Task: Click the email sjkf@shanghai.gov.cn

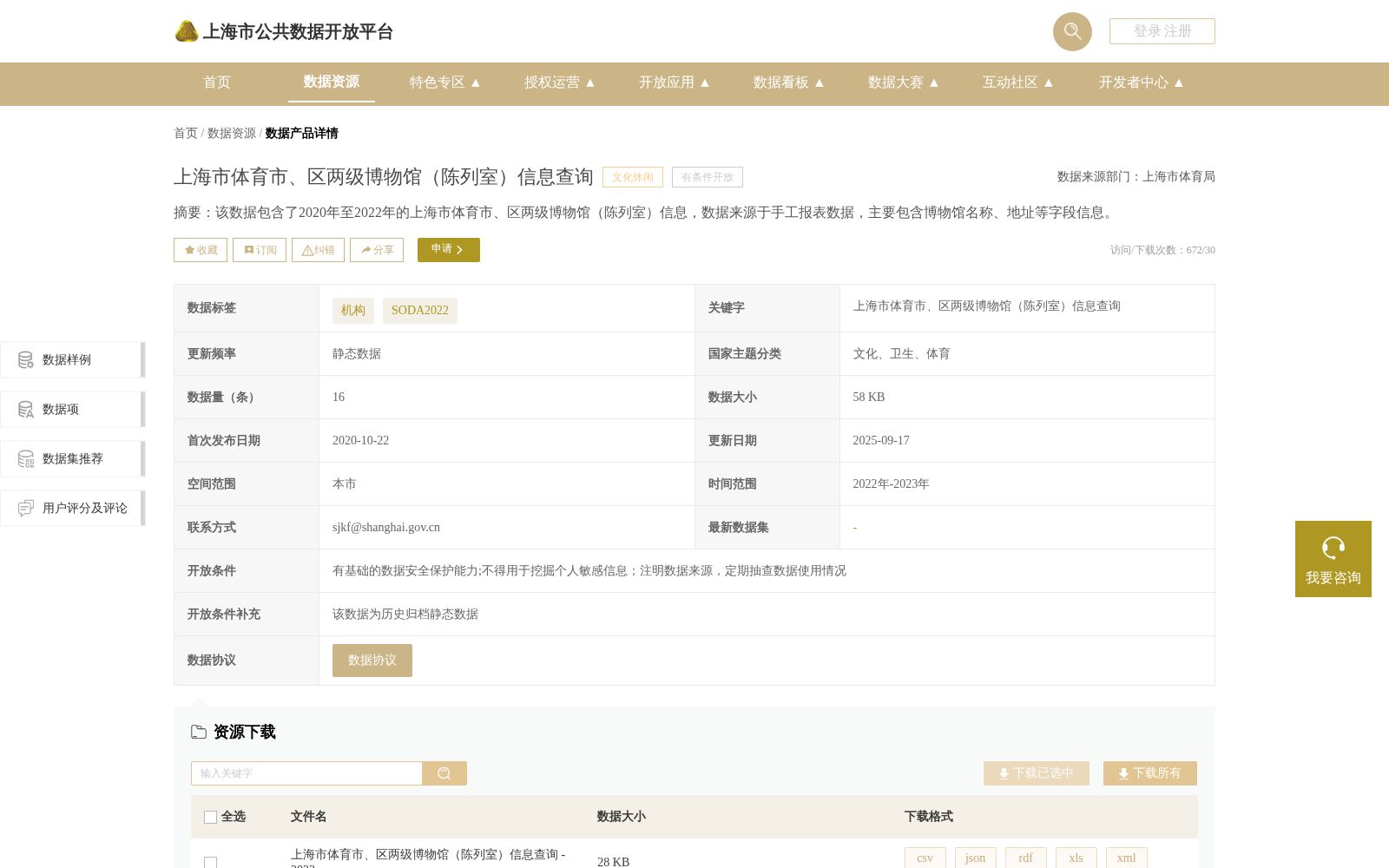Action: 386,528
